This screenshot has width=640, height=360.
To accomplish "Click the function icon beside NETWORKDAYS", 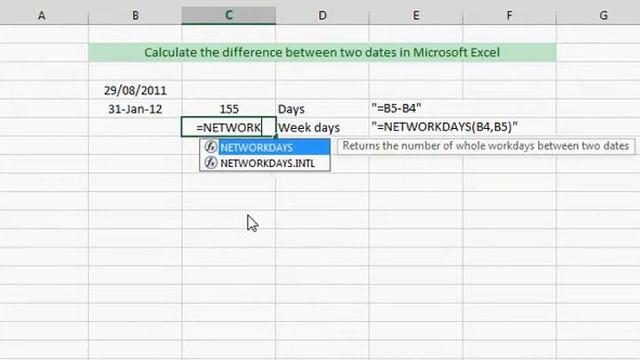I will point(211,147).
